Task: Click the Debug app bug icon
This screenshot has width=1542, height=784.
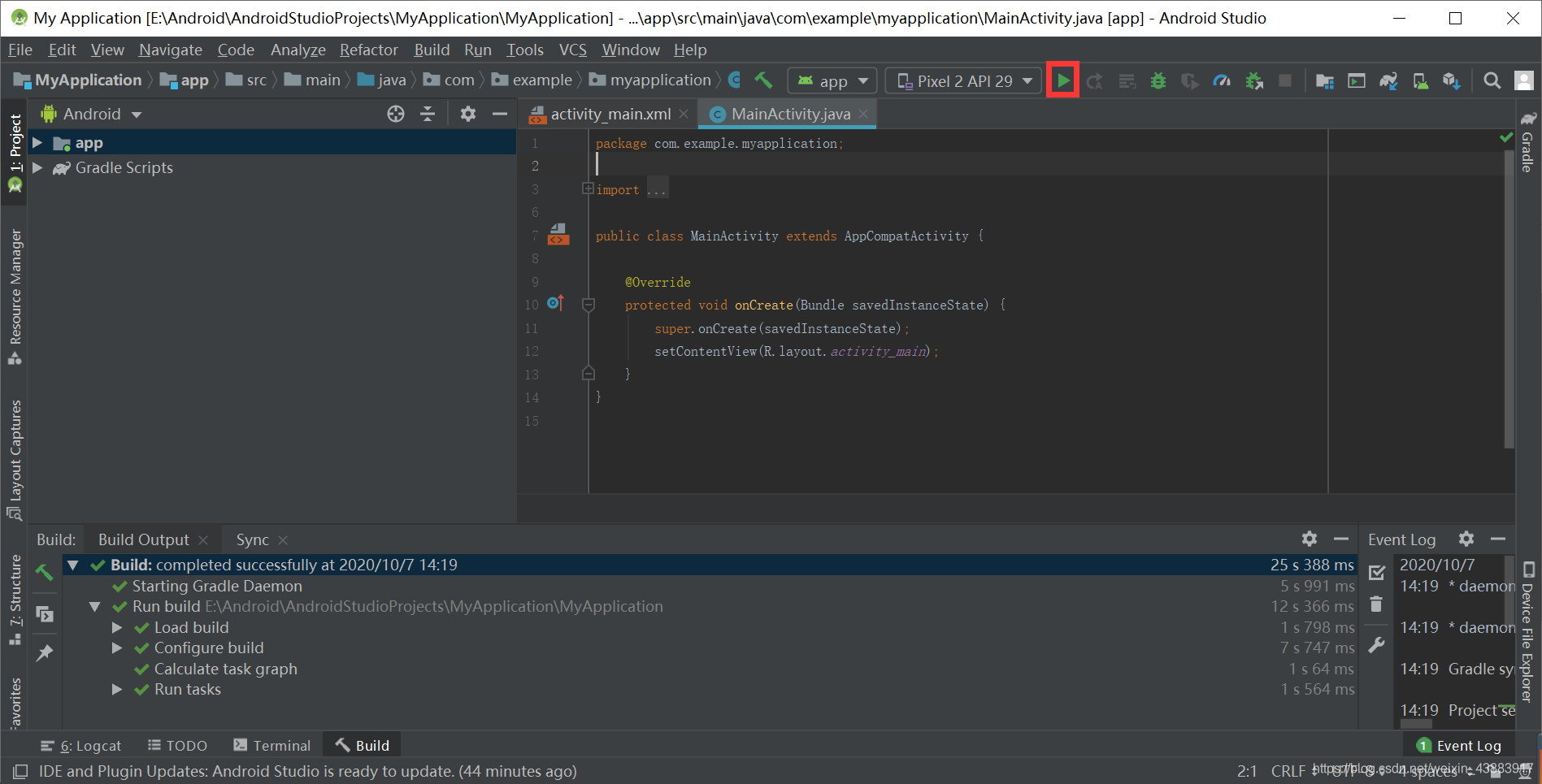Action: (x=1158, y=80)
